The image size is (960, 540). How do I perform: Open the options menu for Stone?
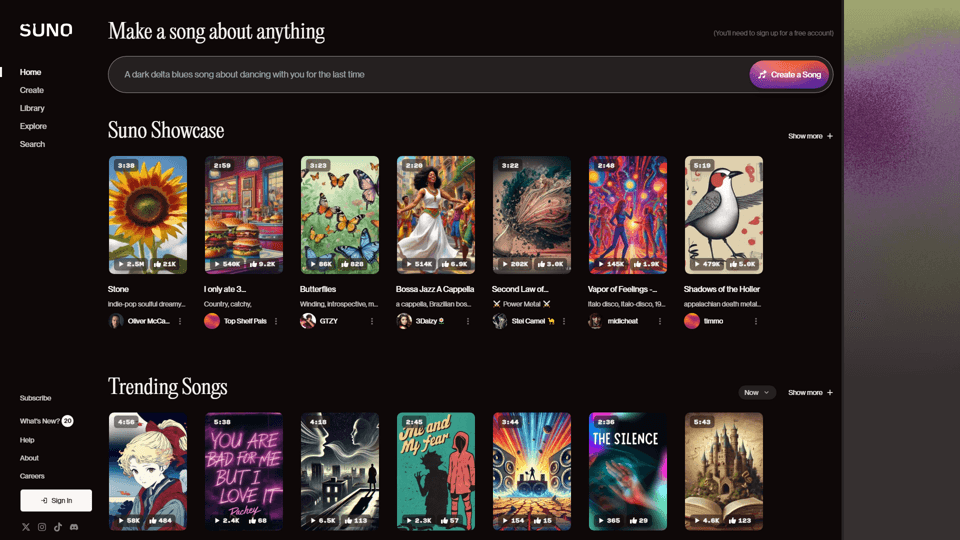[x=180, y=321]
